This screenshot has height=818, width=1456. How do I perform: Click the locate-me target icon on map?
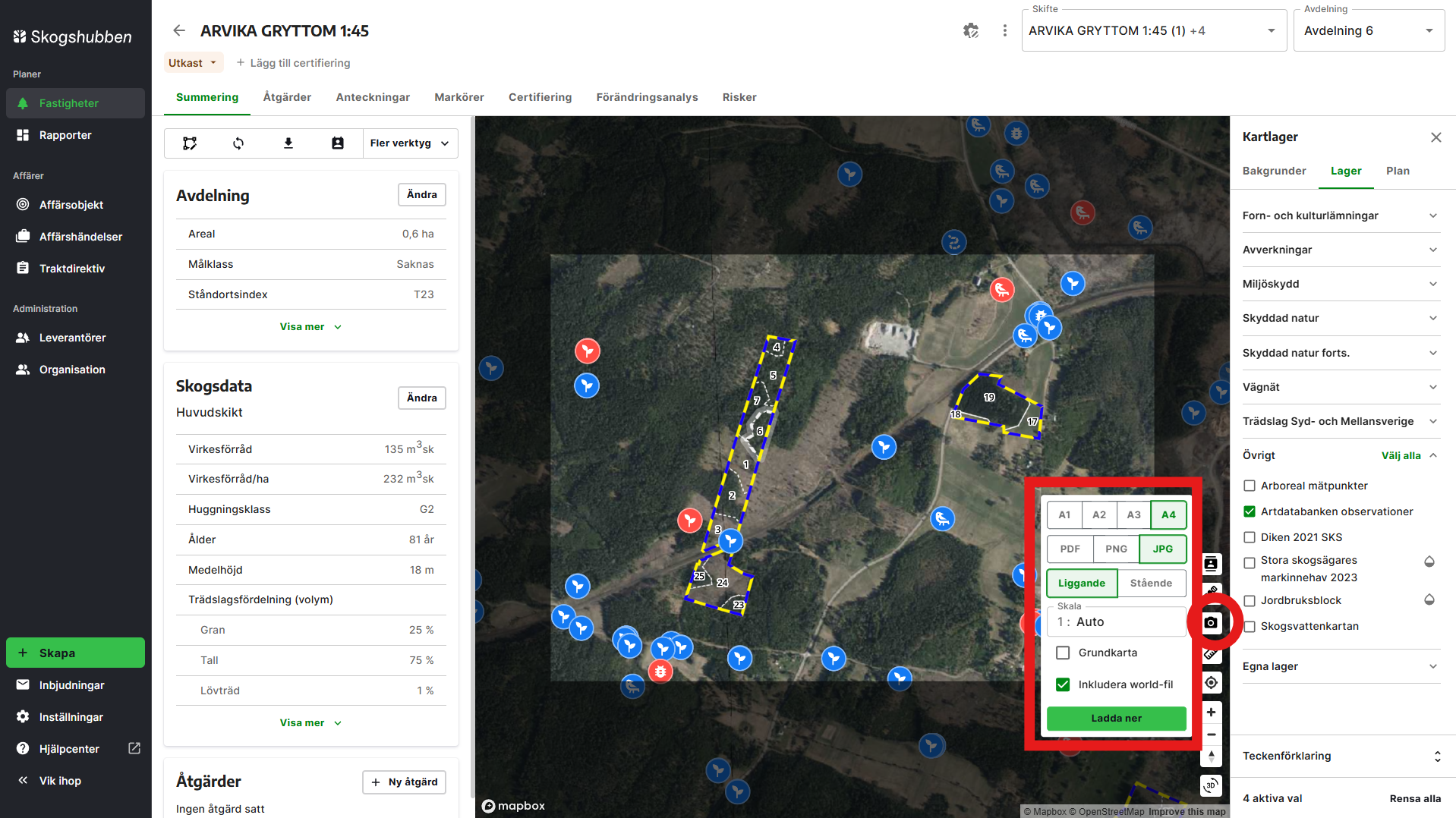1212,682
